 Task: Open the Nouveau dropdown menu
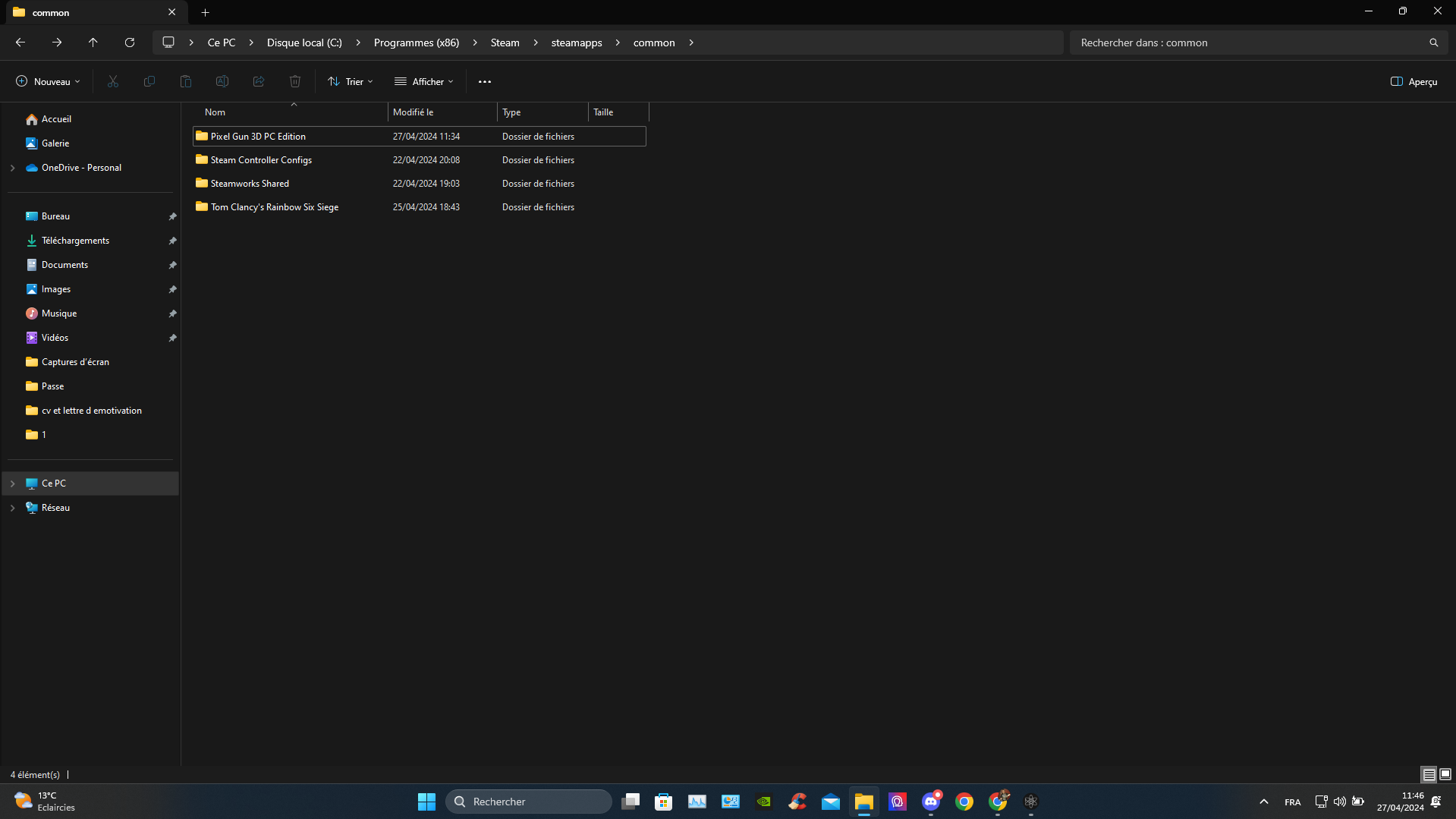pos(48,81)
